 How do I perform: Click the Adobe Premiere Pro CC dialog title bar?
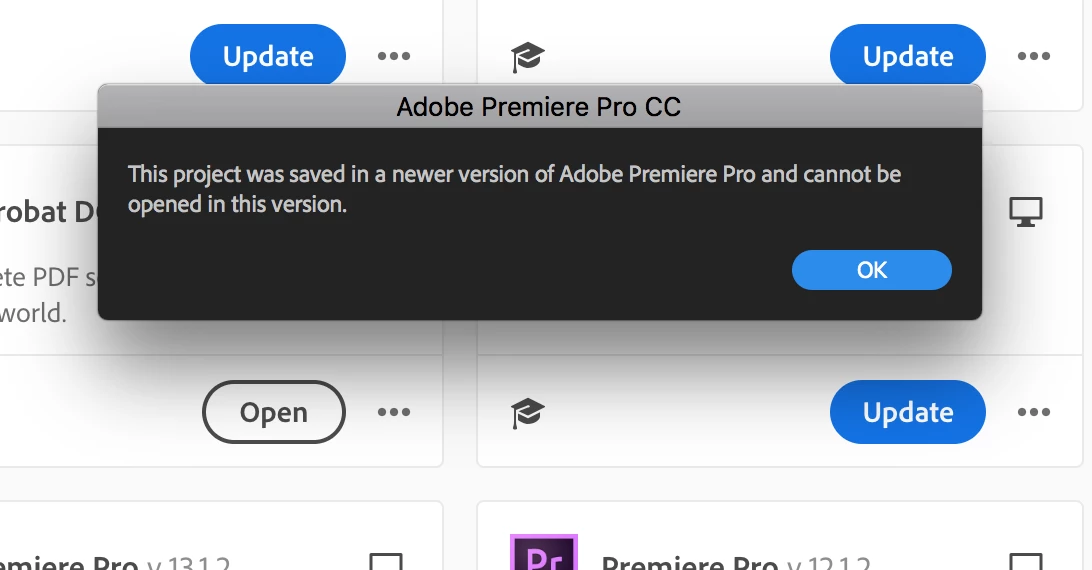click(539, 107)
